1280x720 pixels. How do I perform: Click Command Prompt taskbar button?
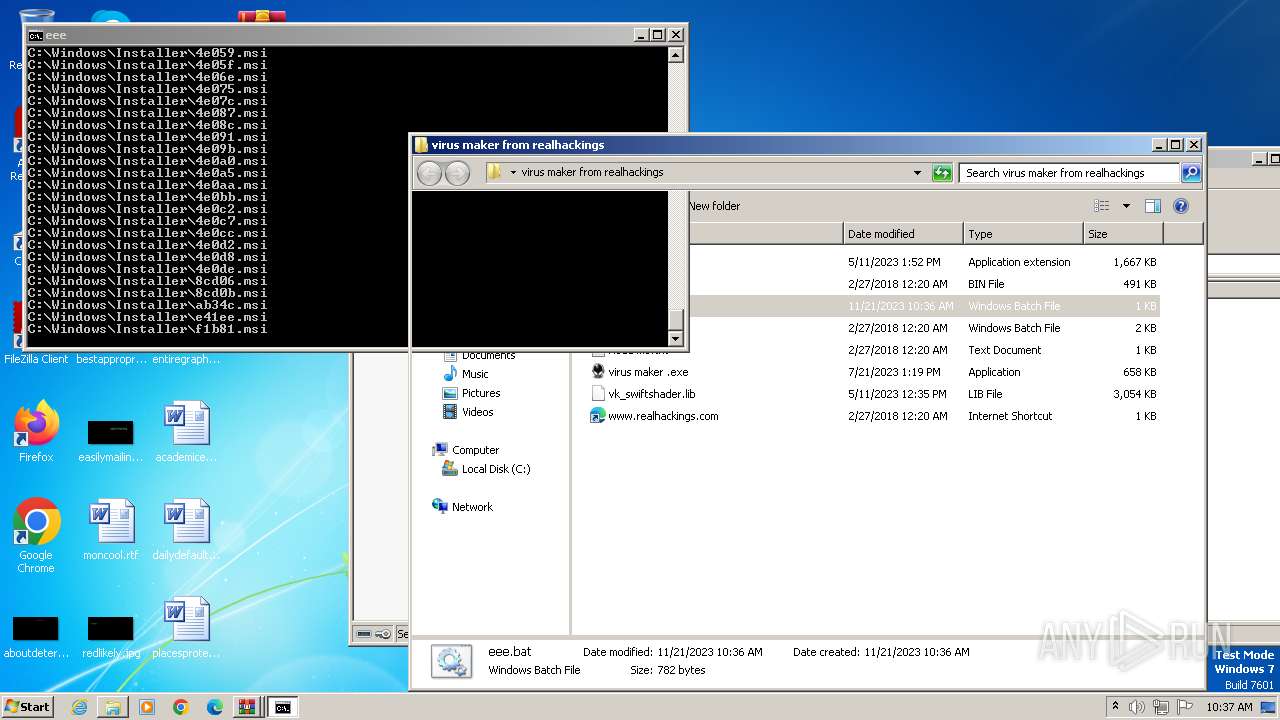pos(283,707)
